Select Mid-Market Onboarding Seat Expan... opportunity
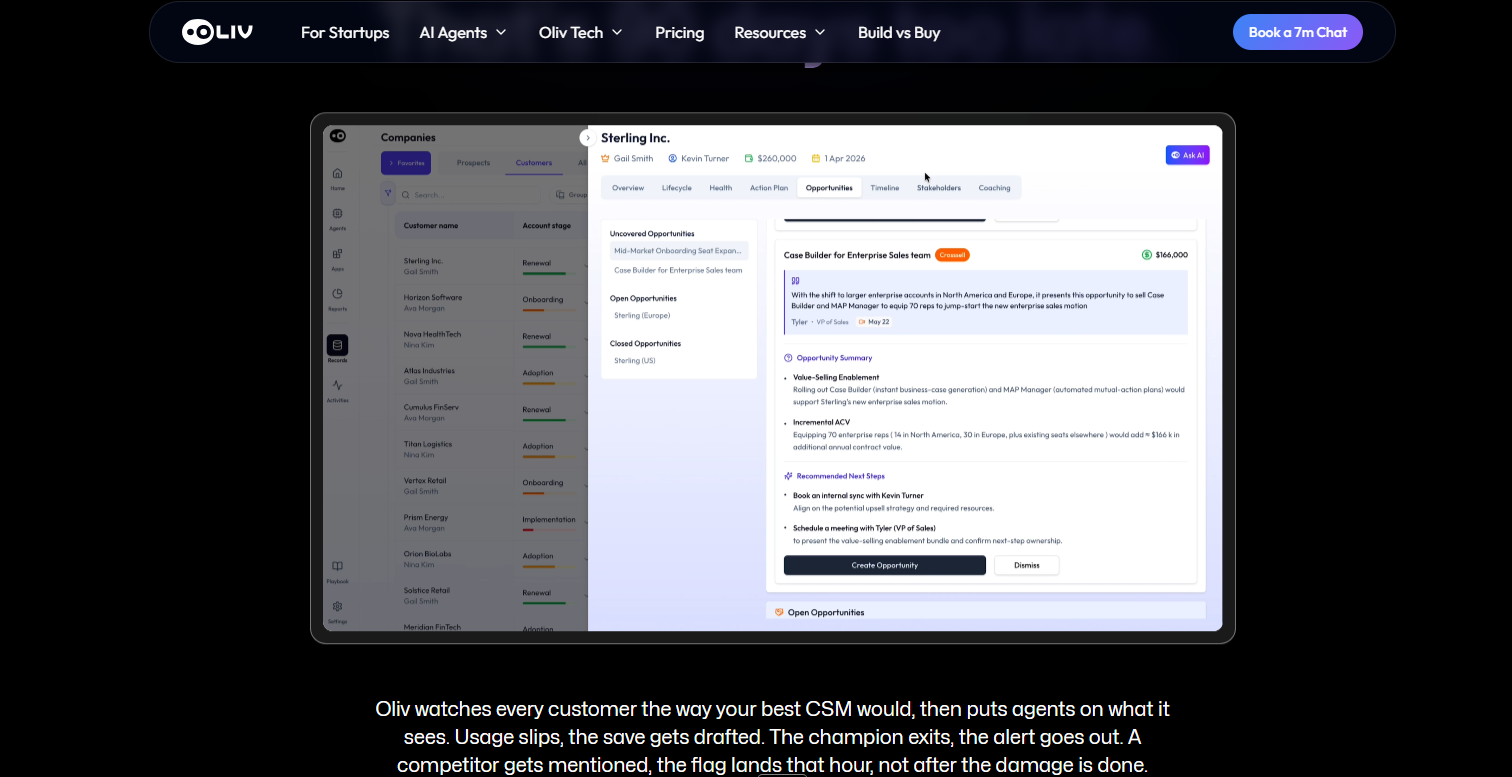The image size is (1512, 777). click(679, 251)
